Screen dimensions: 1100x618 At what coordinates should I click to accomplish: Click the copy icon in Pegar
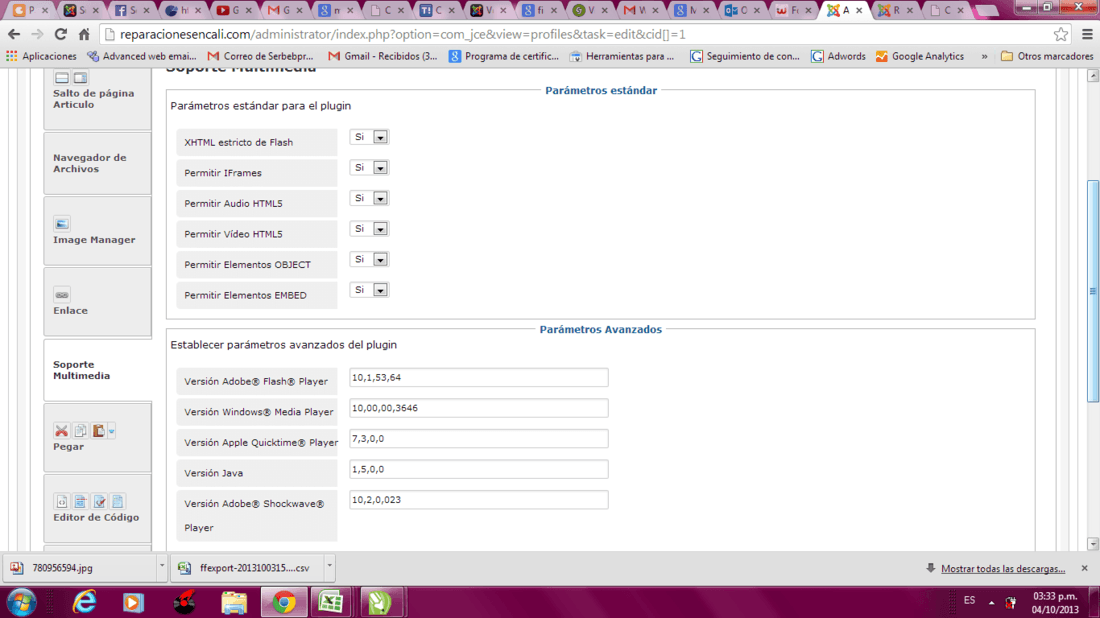(80, 431)
